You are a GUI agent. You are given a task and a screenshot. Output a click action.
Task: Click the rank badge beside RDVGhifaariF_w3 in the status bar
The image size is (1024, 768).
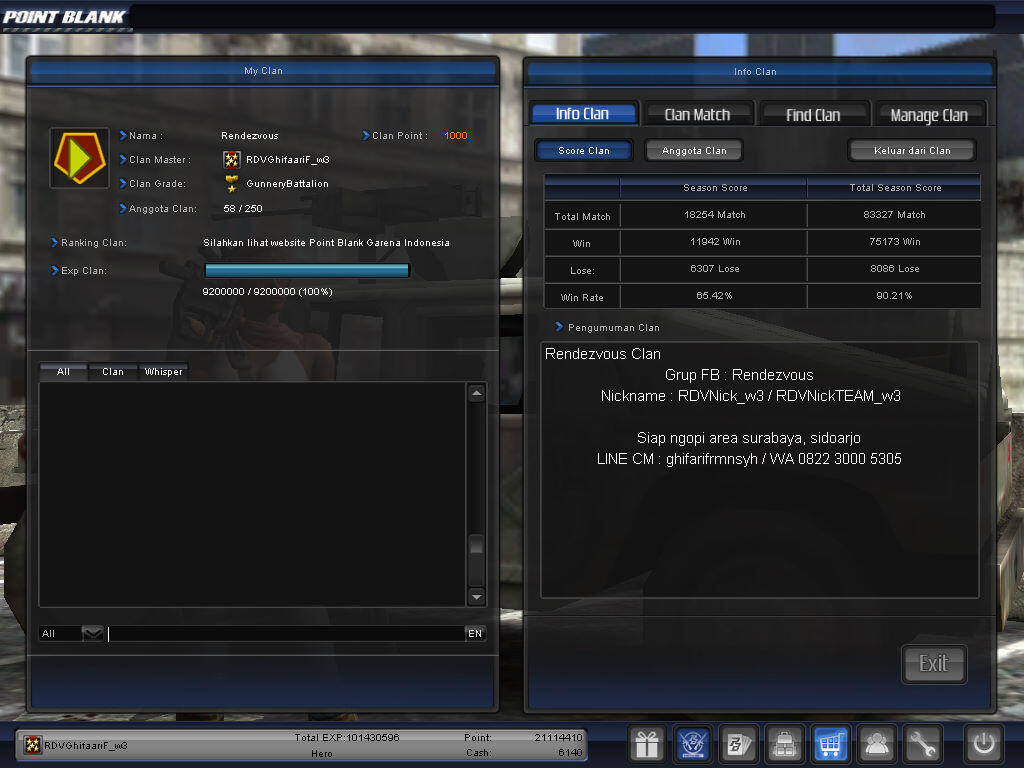click(x=33, y=745)
